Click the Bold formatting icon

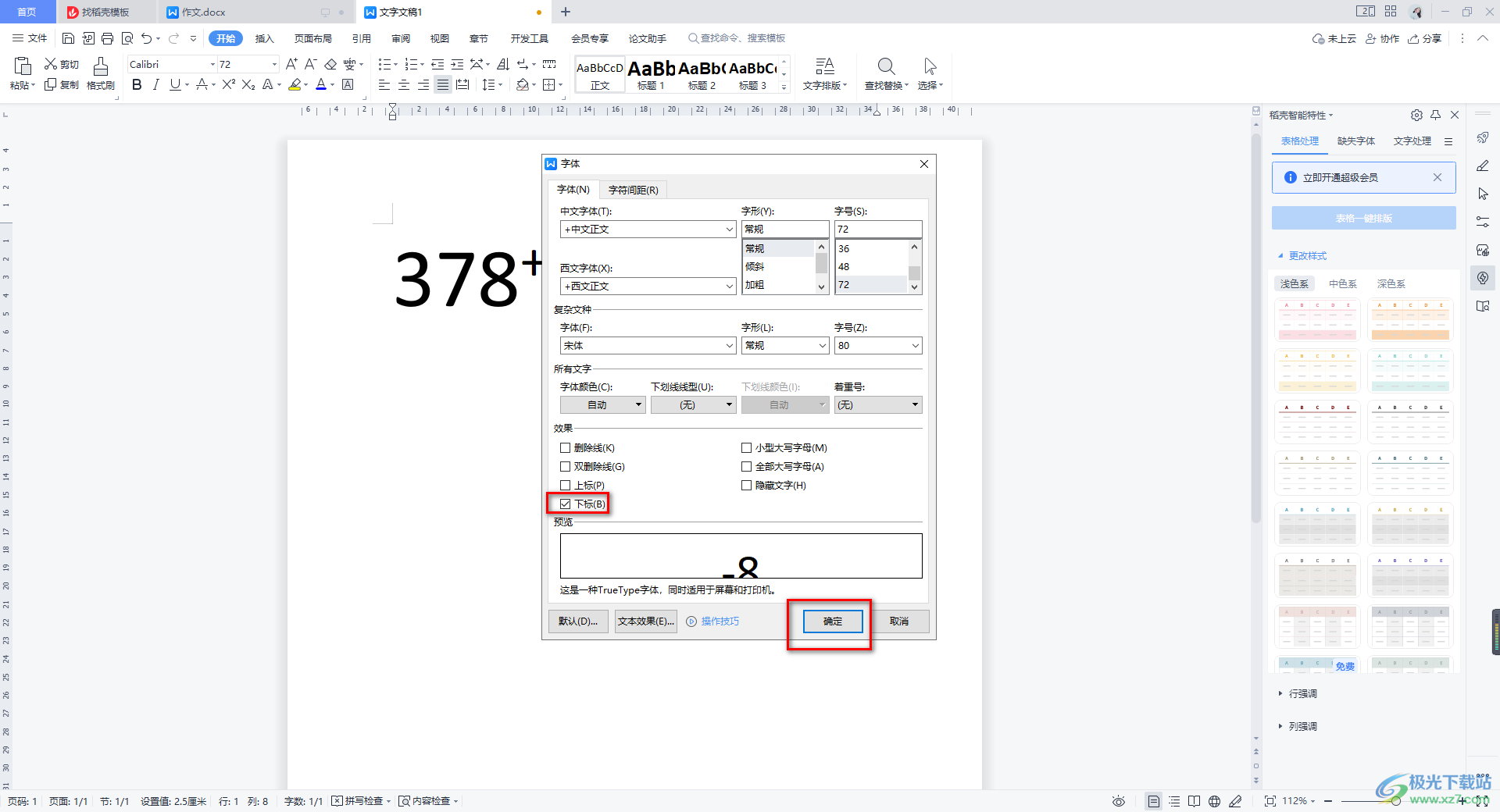pos(137,84)
